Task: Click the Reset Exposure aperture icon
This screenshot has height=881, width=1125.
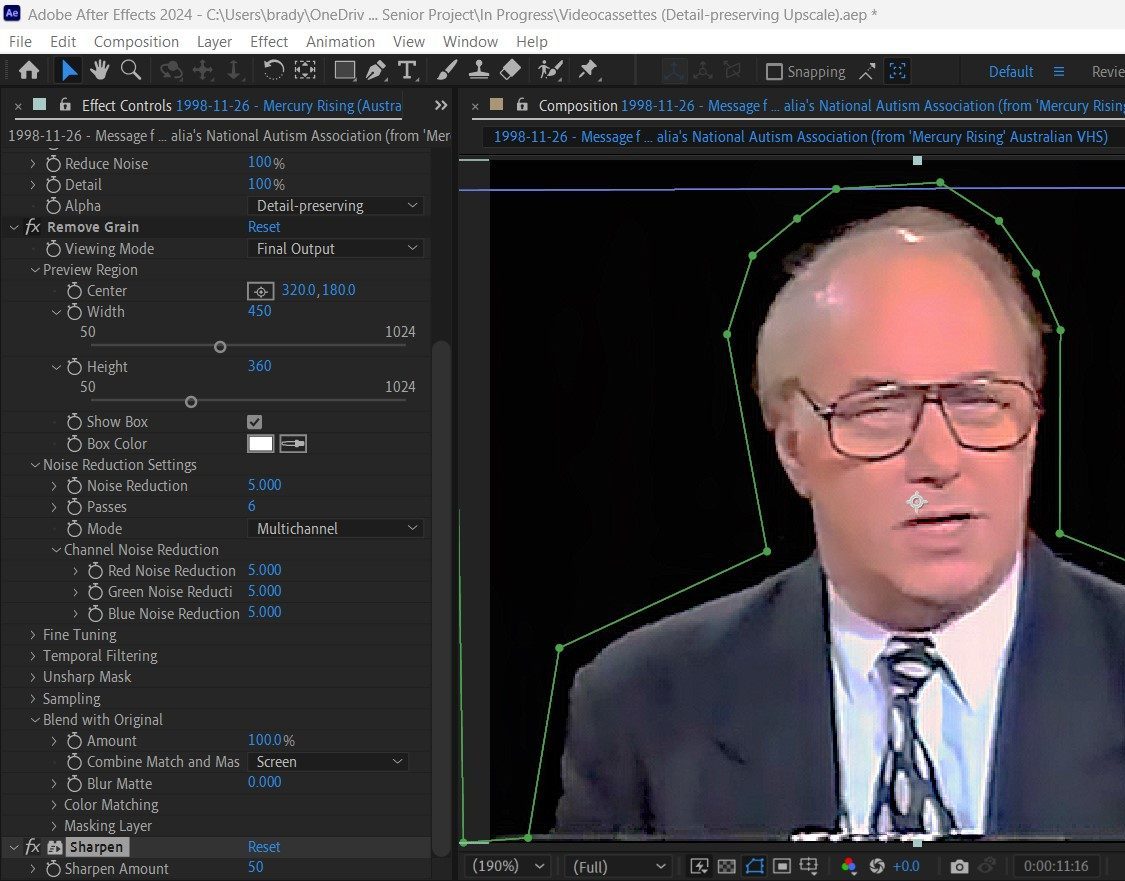Action: point(877,866)
